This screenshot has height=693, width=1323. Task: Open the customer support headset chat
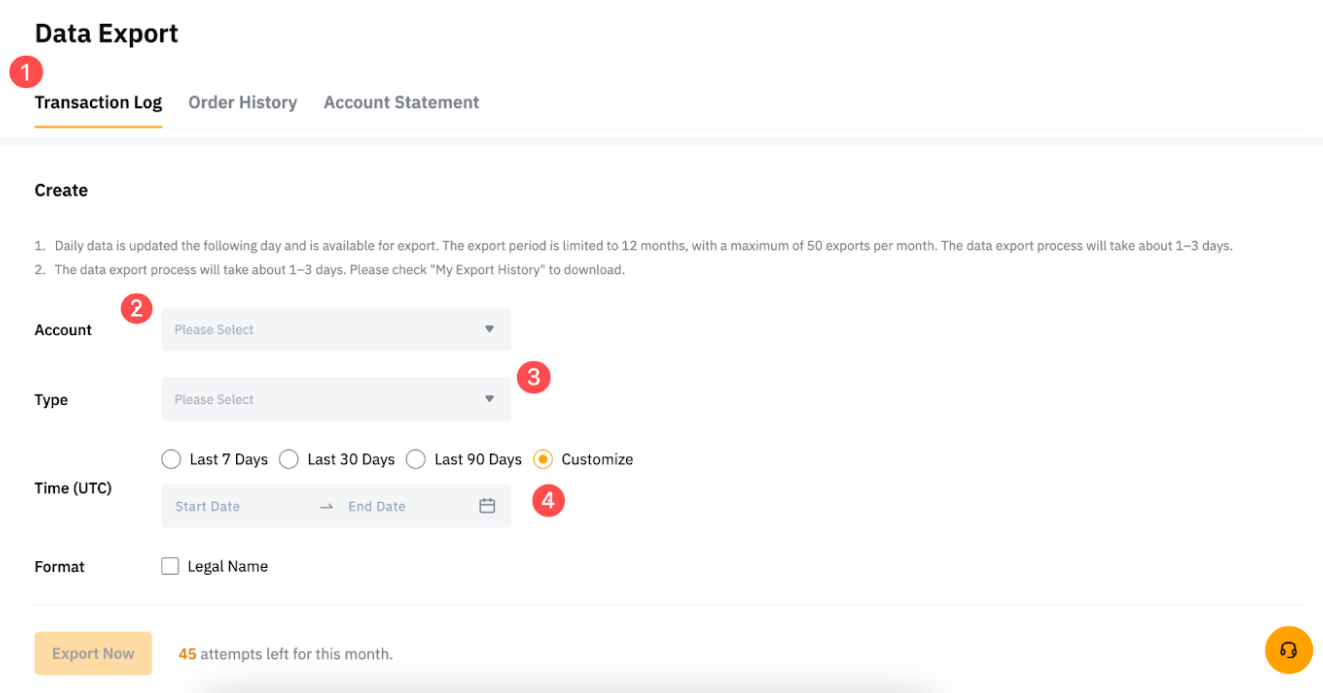tap(1288, 650)
